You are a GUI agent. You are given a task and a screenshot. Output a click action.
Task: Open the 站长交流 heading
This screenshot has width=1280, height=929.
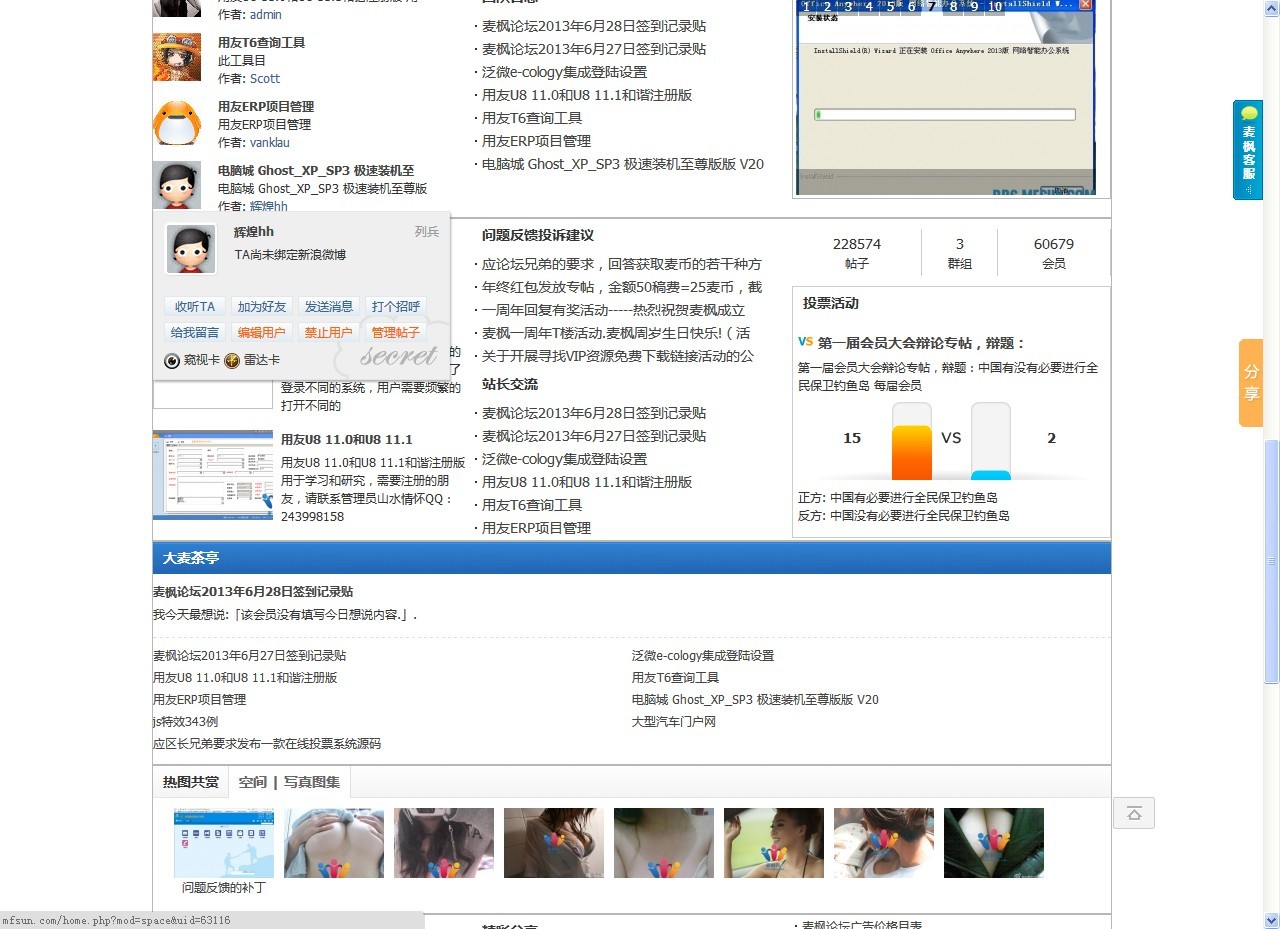pos(510,384)
